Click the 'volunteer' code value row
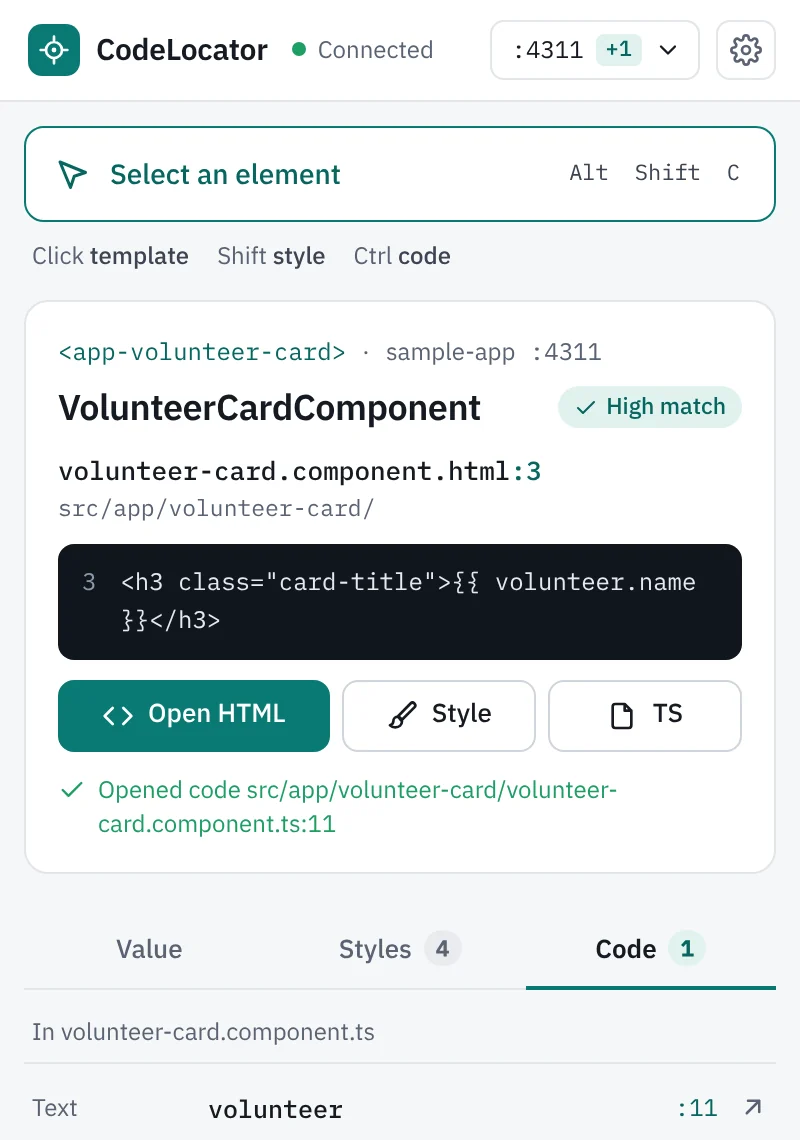This screenshot has height=1140, width=800. pos(400,1108)
